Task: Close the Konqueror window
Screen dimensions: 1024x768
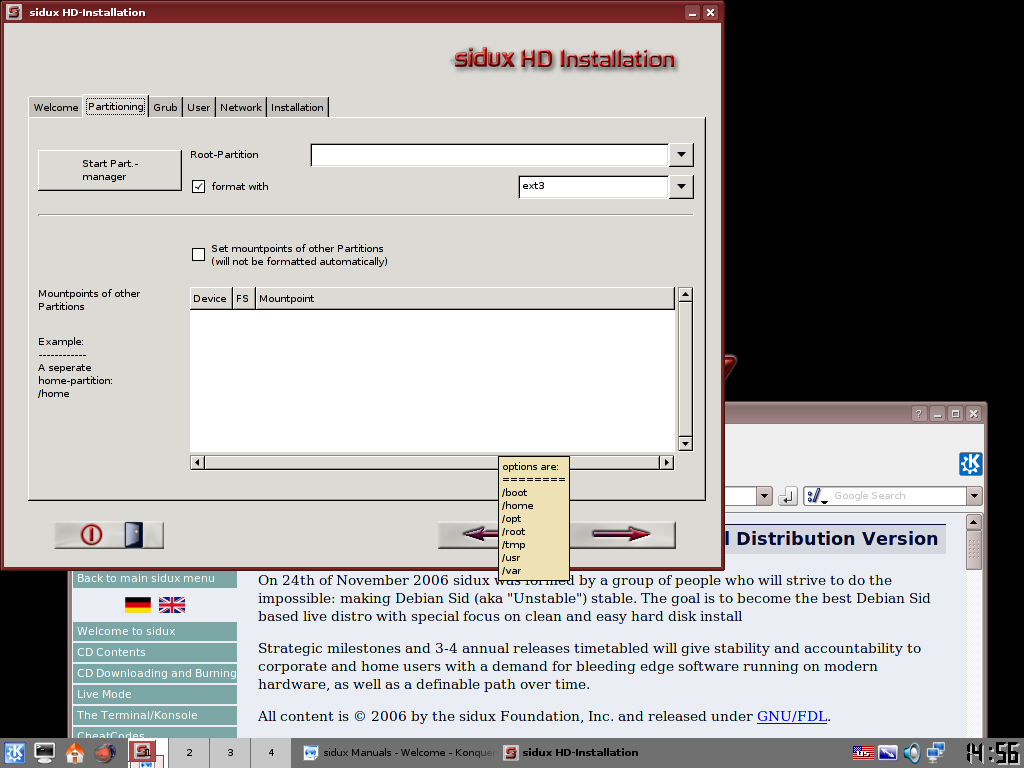Action: (x=974, y=413)
